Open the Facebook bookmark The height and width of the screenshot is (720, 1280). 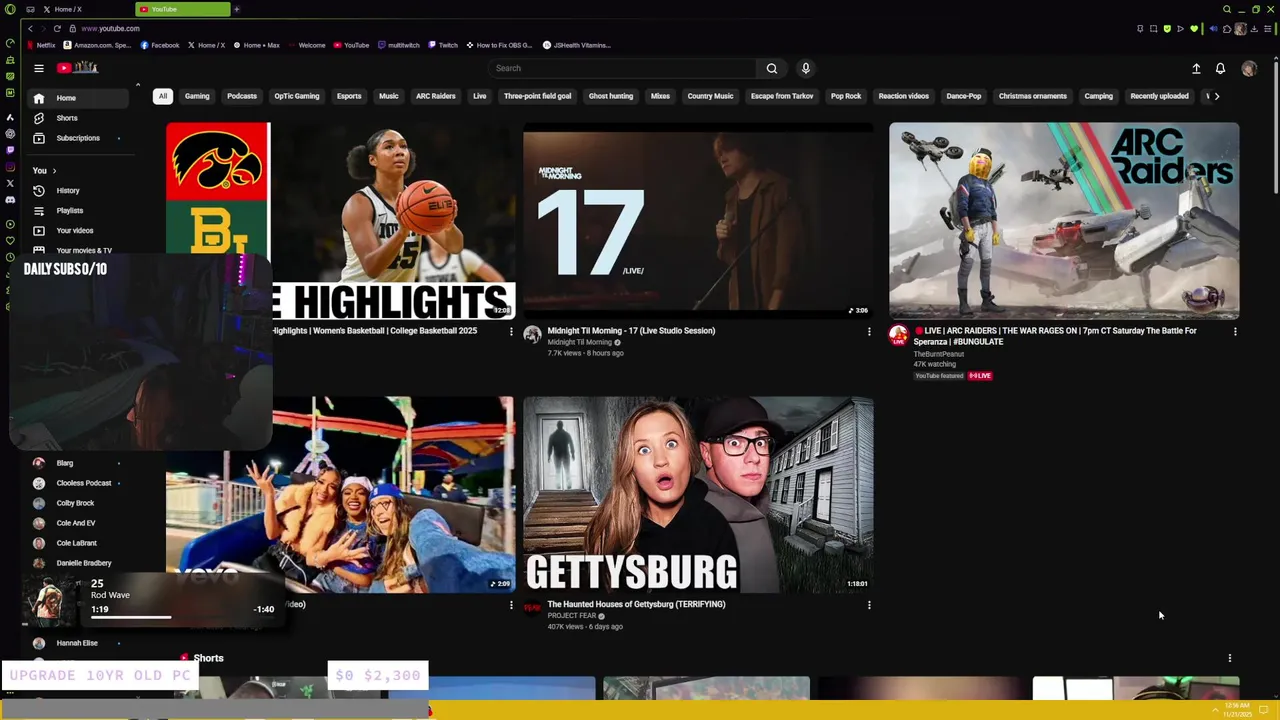point(160,45)
